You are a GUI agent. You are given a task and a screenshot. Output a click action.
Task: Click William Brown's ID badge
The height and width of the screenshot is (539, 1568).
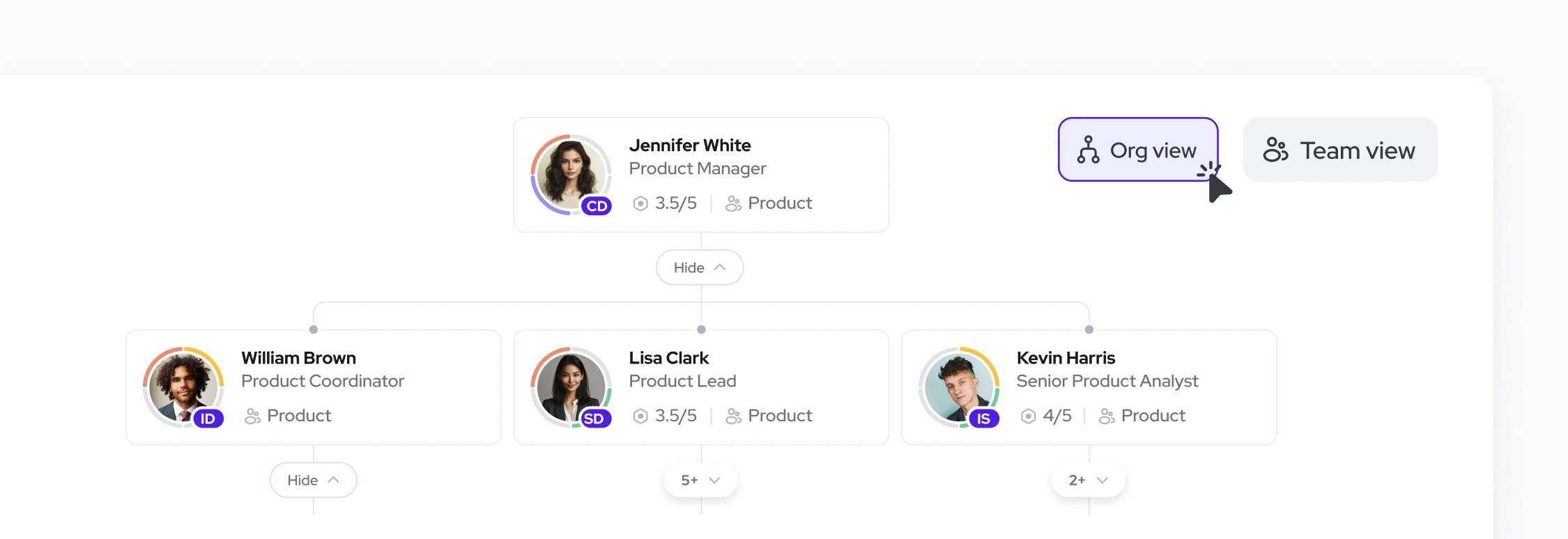pos(208,419)
